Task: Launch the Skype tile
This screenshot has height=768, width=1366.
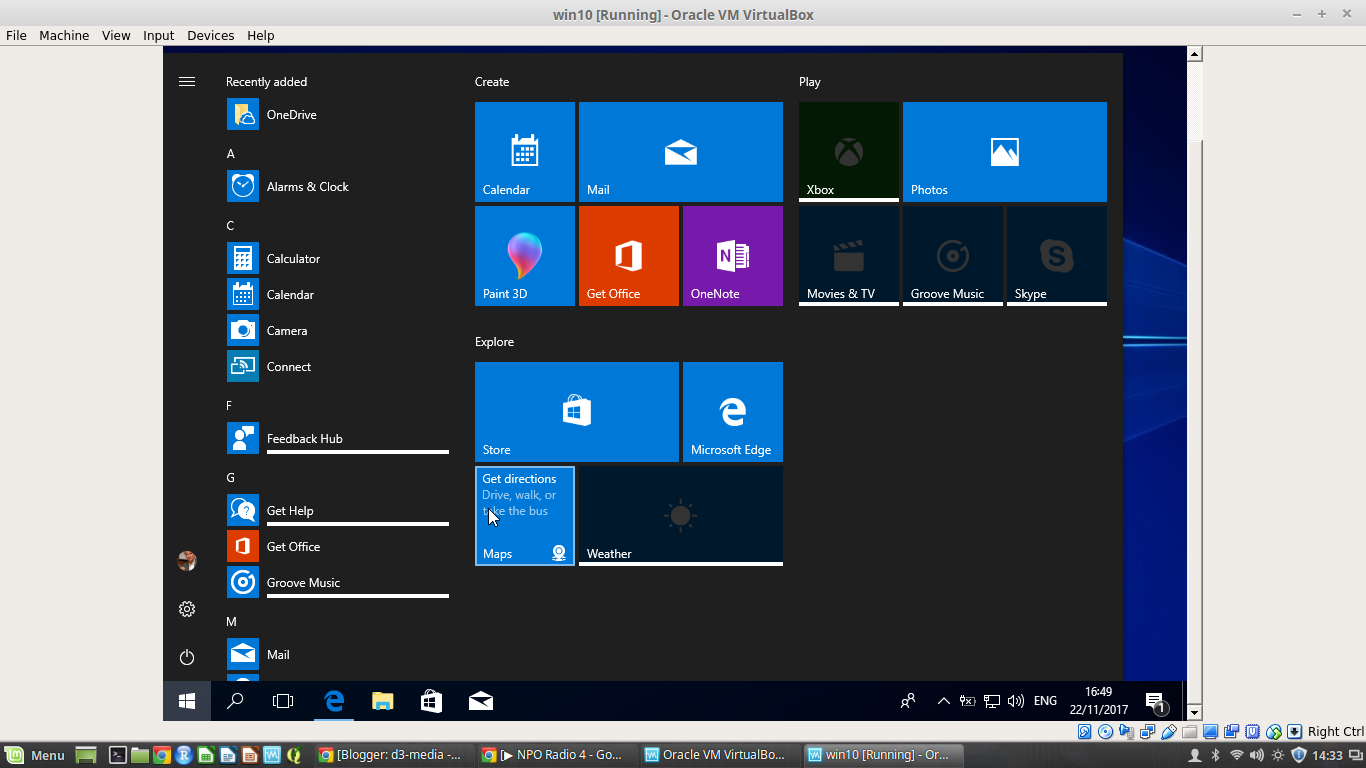Action: 1056,255
